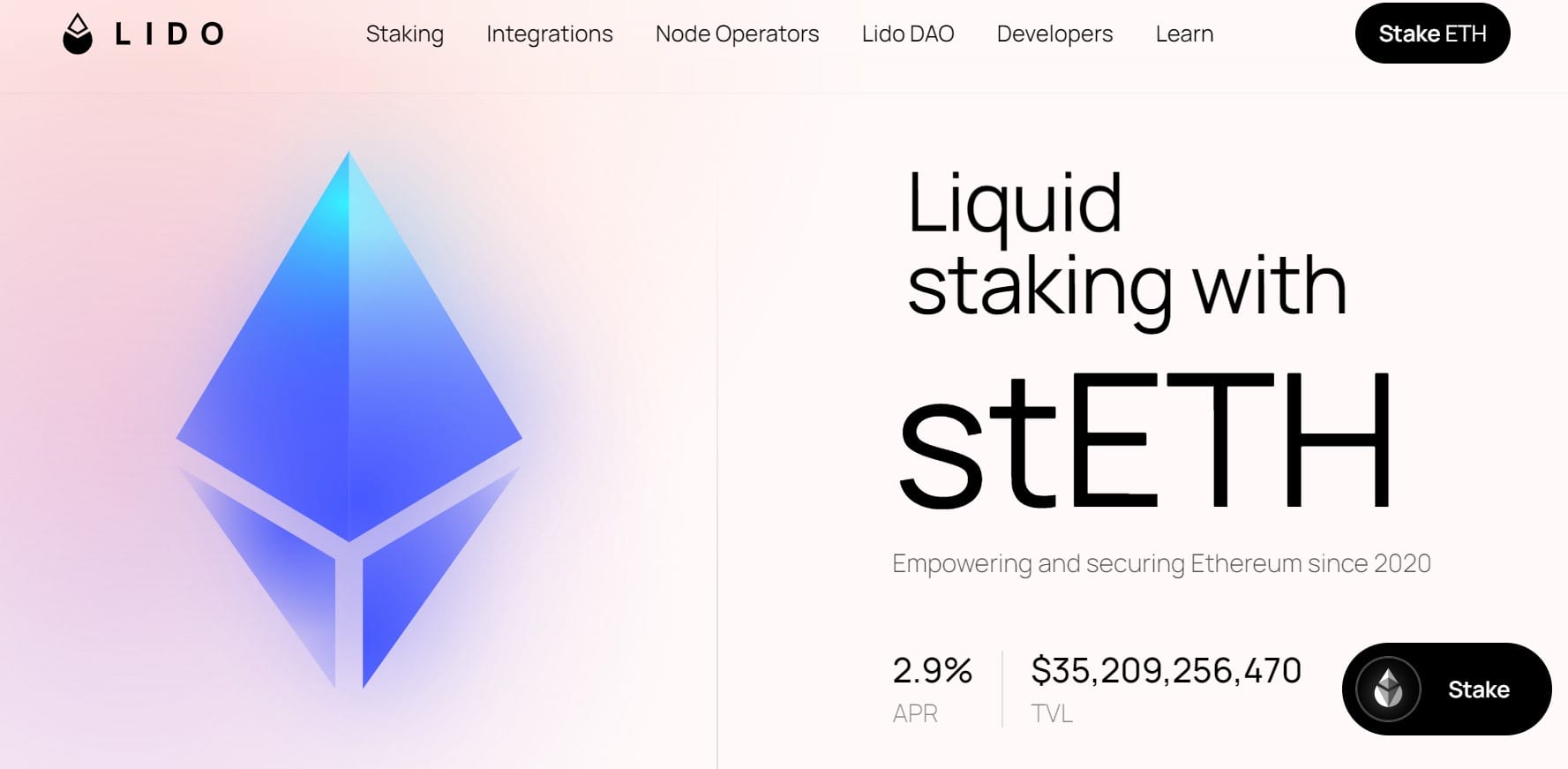Image resolution: width=1568 pixels, height=769 pixels.
Task: Open the Learn navigation item
Action: click(1184, 34)
